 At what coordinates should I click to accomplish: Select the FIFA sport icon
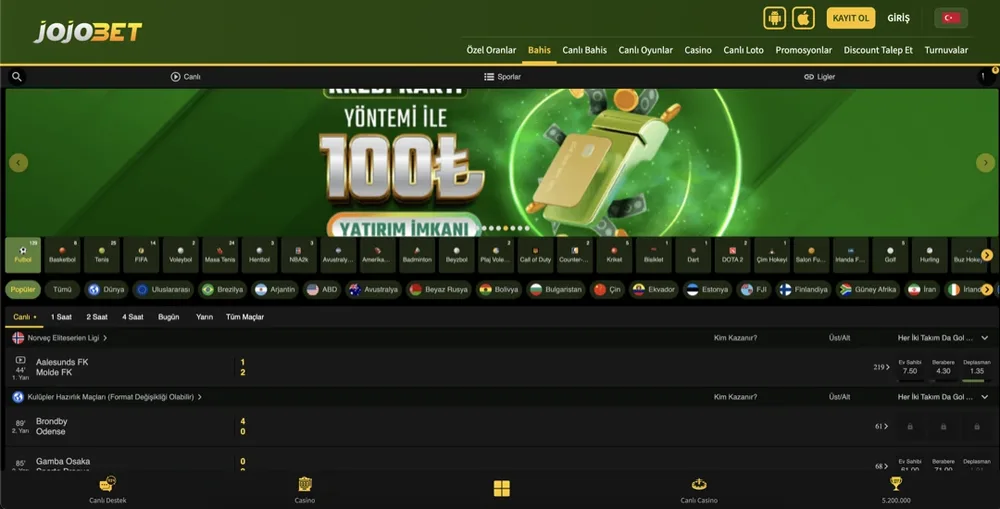[x=141, y=254]
